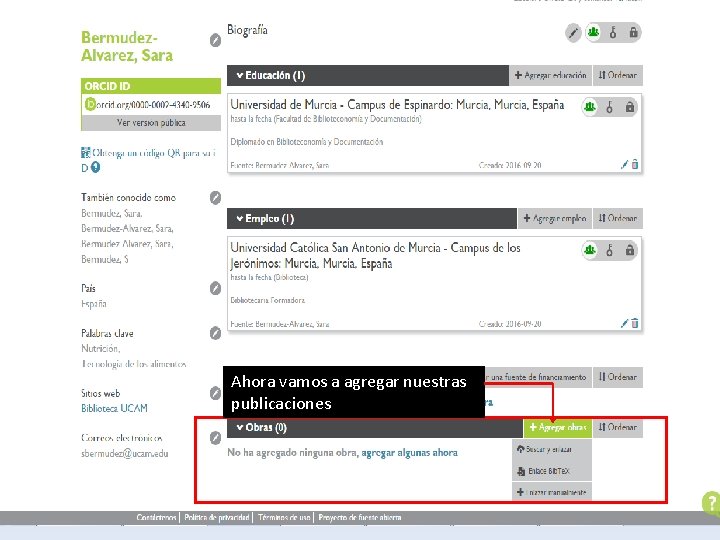
Task: Open Proyecto de fuente abierta link
Action: pyautogui.click(x=360, y=518)
